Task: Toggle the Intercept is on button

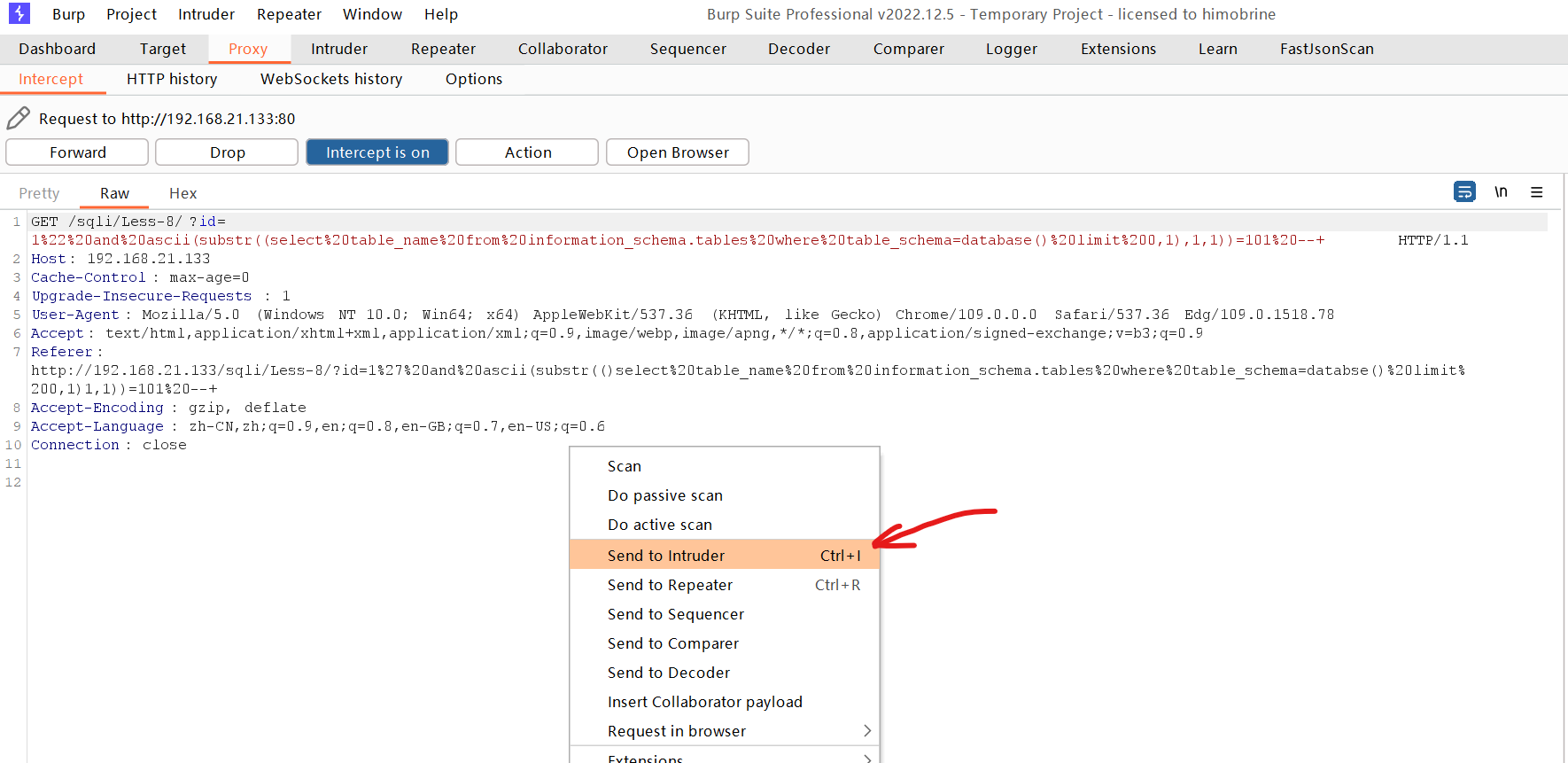Action: 377,152
